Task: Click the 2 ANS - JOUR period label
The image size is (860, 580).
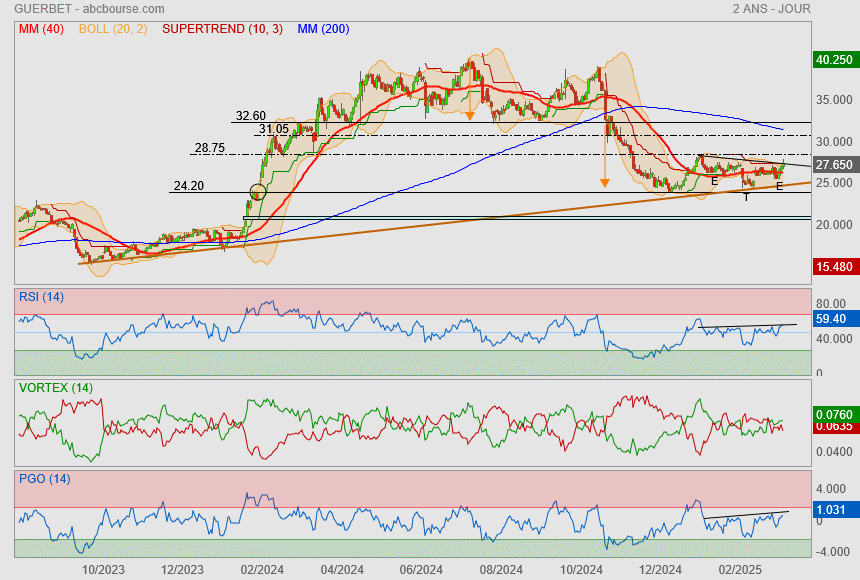Action: click(771, 9)
